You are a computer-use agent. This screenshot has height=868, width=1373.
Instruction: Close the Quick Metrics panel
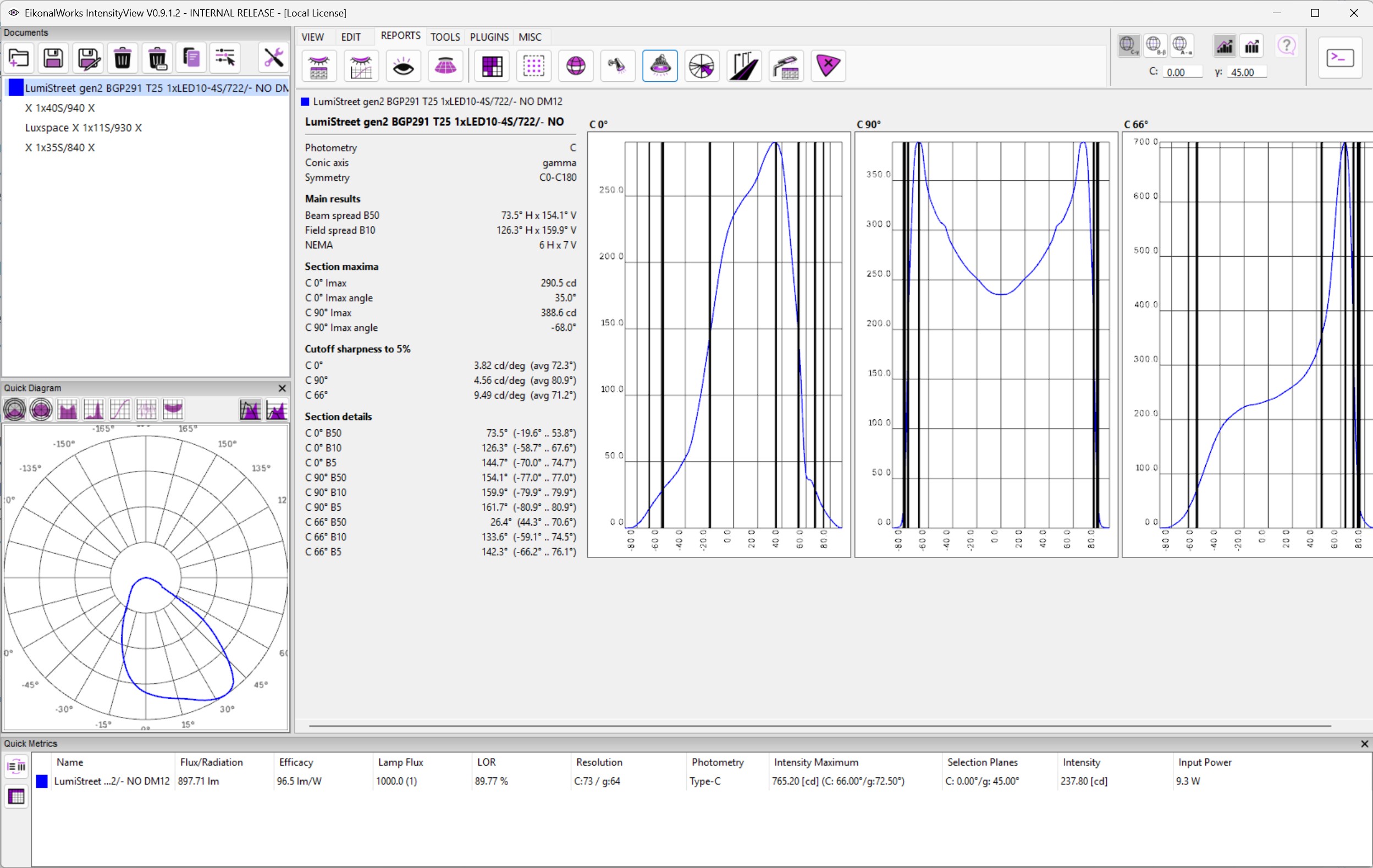click(1364, 744)
